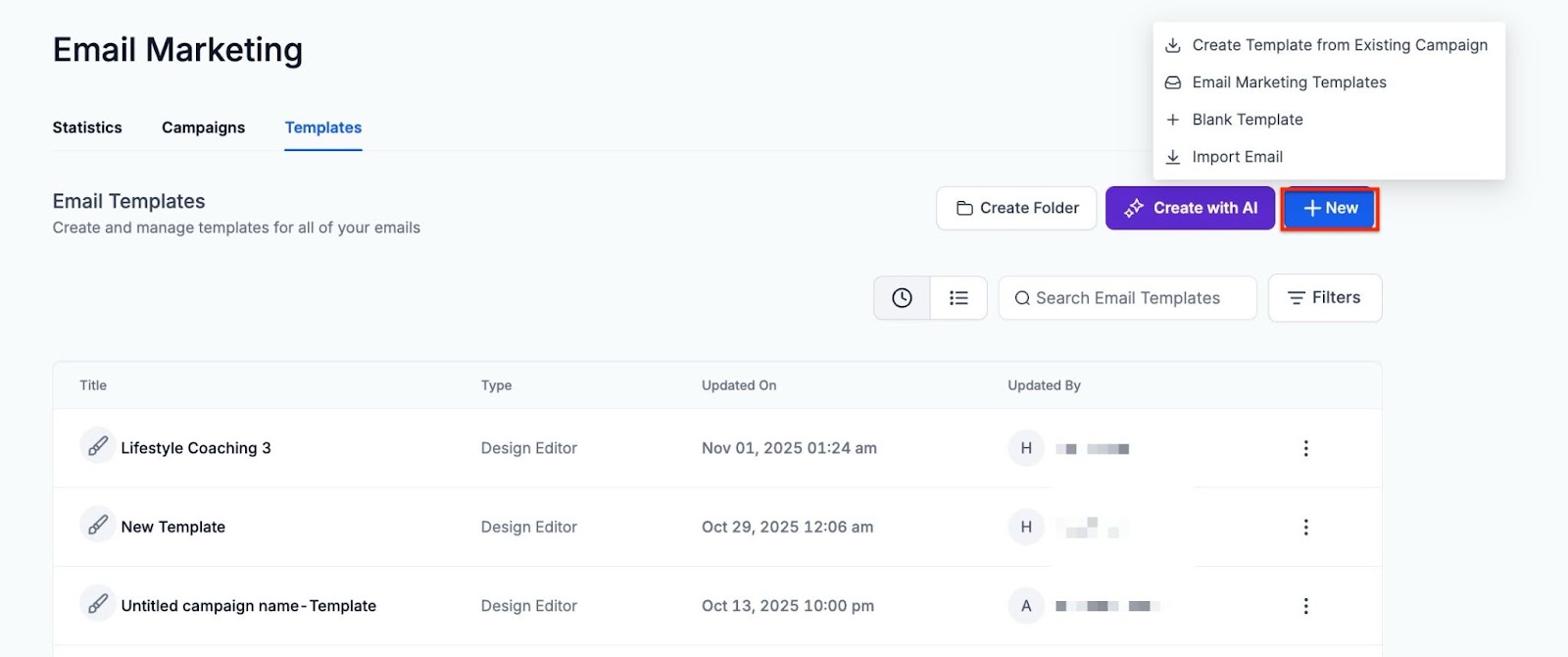Click the Create Folder button
This screenshot has height=657, width=1568.
click(x=1016, y=208)
